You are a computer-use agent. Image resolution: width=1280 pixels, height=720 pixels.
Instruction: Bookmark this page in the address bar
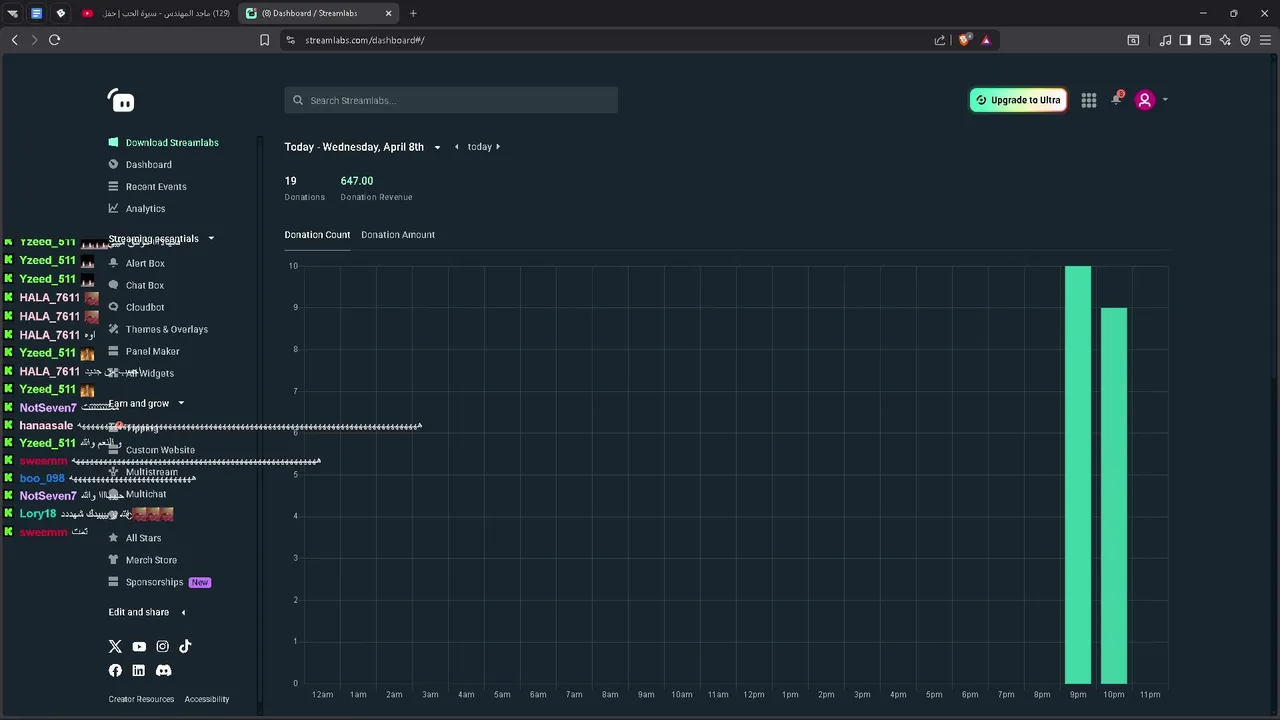pyautogui.click(x=264, y=40)
